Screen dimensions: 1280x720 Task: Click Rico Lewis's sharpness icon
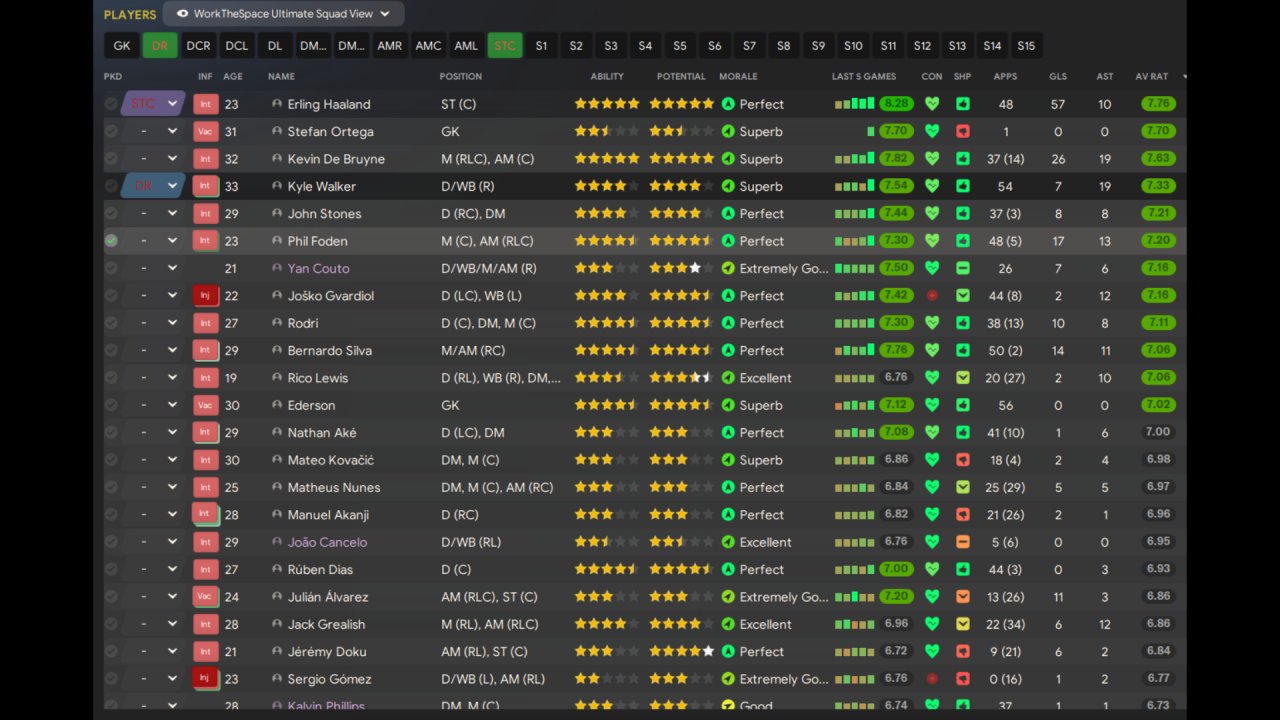[x=962, y=378]
